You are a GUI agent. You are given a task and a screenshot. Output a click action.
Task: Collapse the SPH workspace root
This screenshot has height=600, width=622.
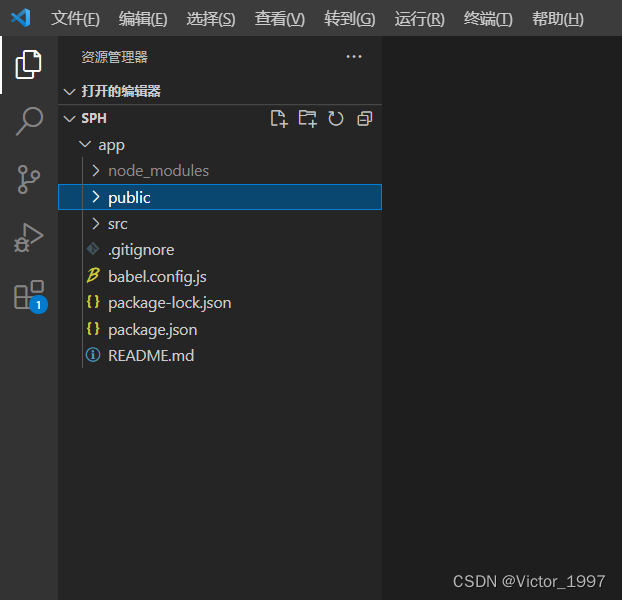tap(69, 119)
